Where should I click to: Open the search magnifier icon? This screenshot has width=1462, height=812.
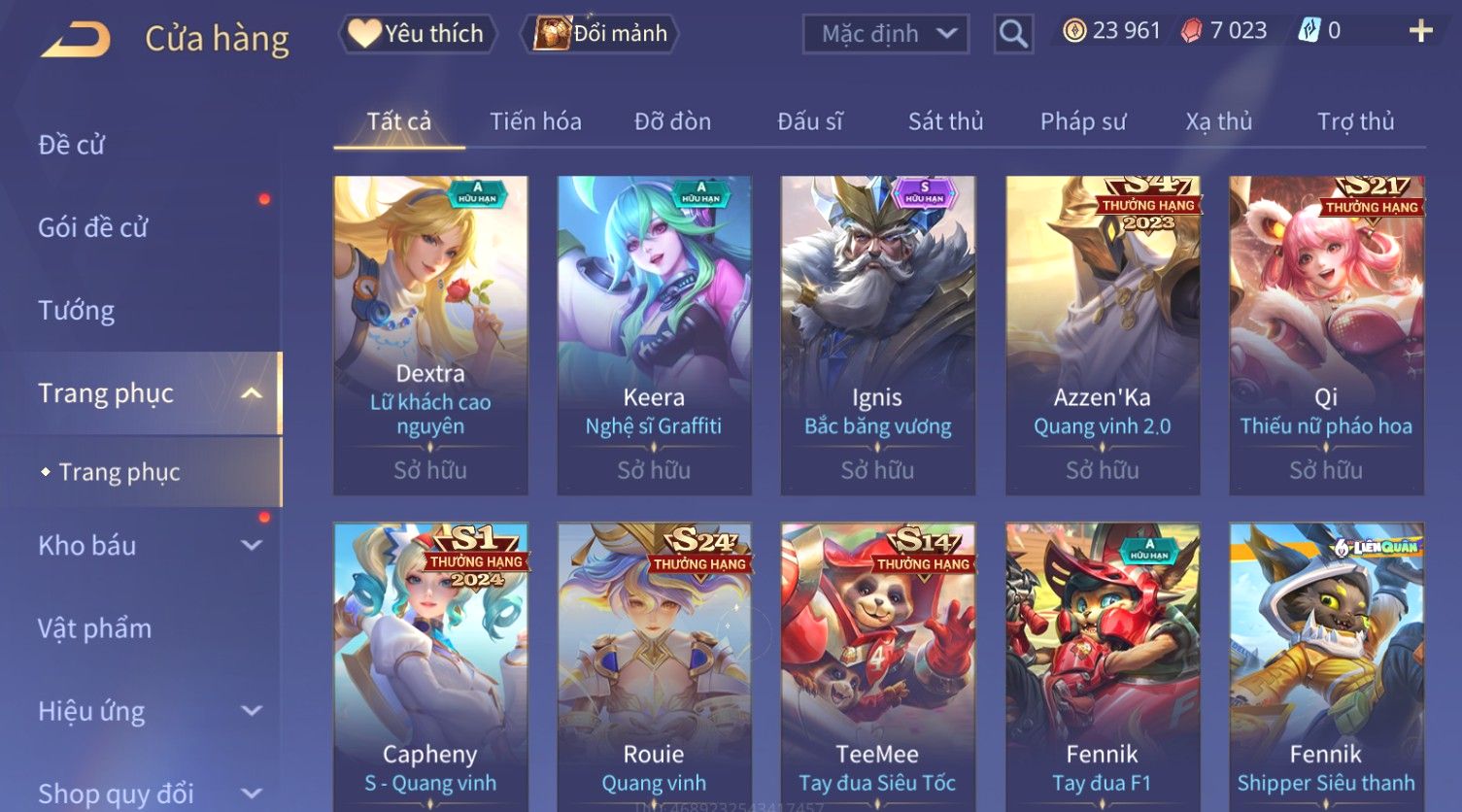click(1013, 34)
